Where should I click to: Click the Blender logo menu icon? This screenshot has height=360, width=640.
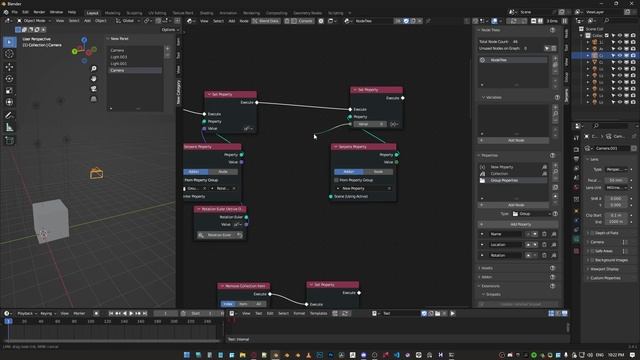tap(6, 12)
